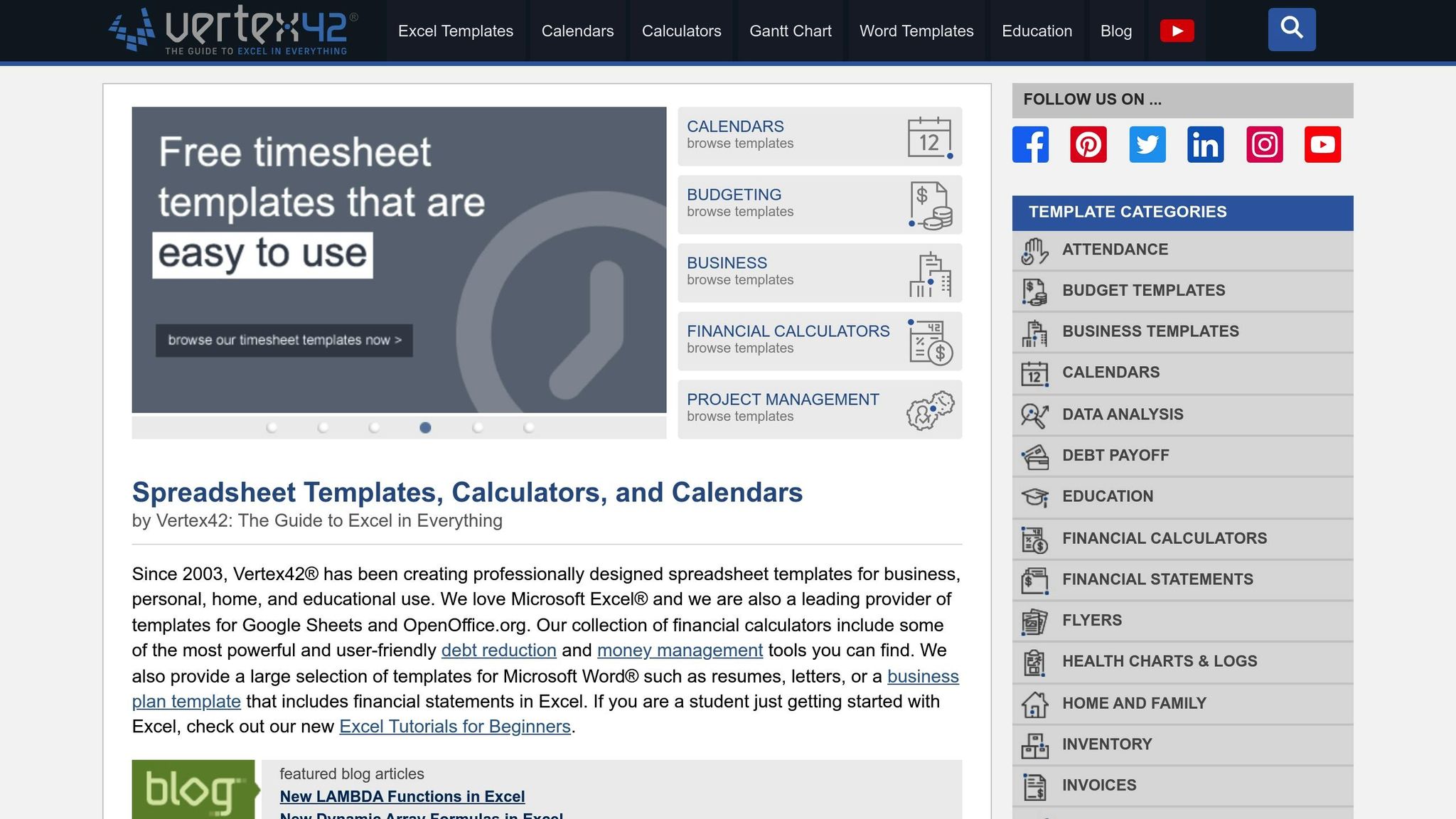This screenshot has width=1456, height=819.
Task: Open 'Excel Tutorials for Beginners' link
Action: click(x=455, y=727)
